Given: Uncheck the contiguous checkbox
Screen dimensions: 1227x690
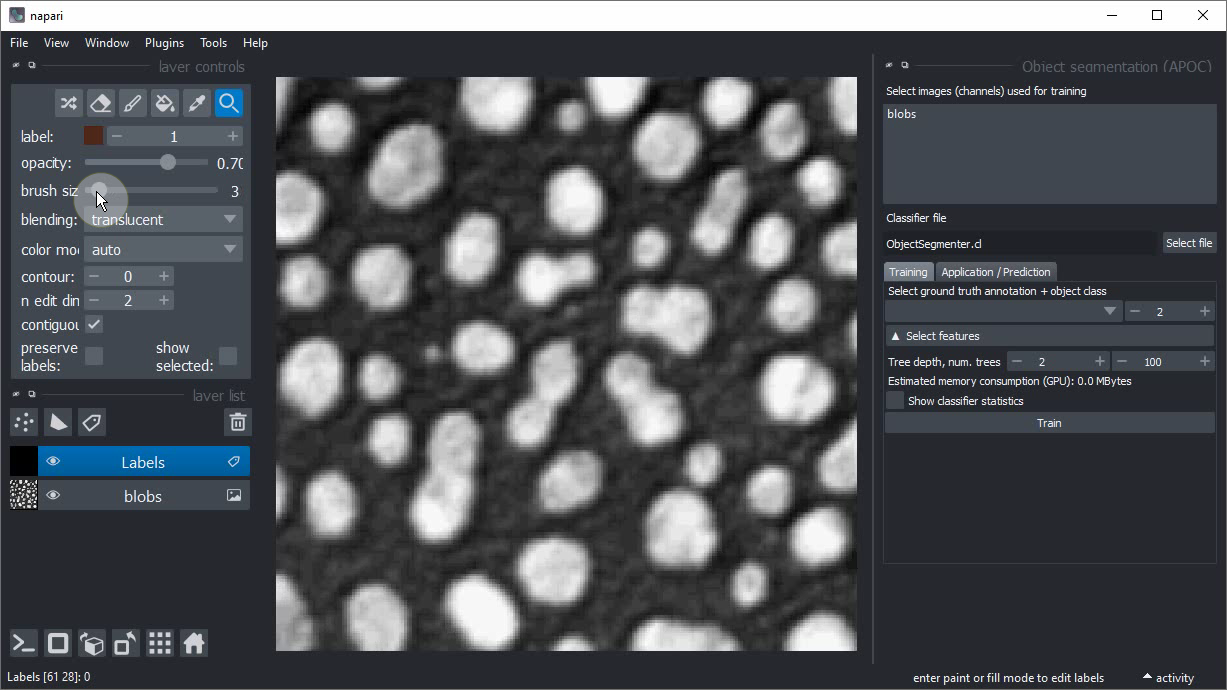Looking at the screenshot, I should pyautogui.click(x=94, y=325).
